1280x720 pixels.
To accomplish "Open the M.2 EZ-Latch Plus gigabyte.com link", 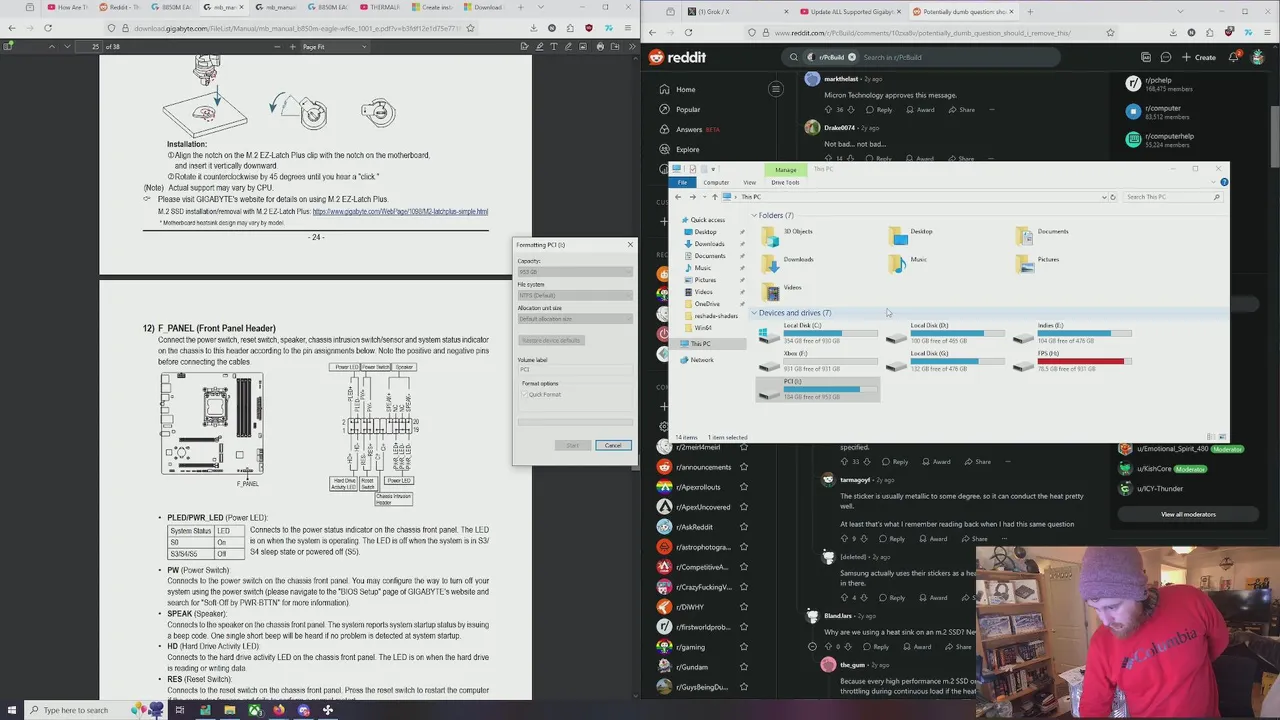I will pos(400,212).
